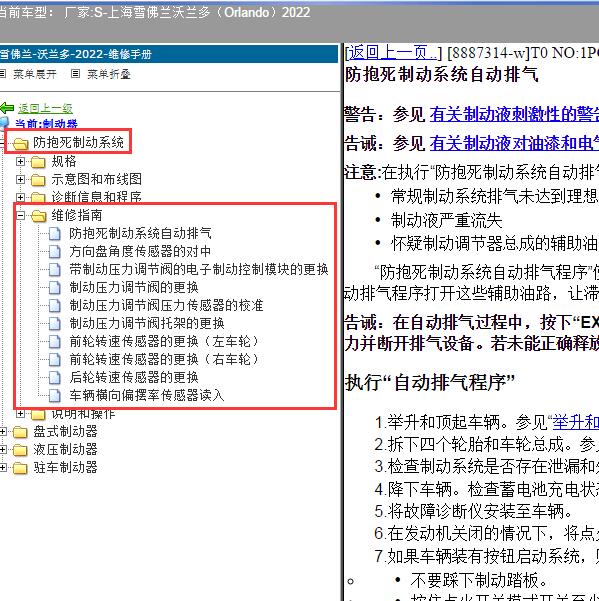Open the 有关制动液刺激性的警告 link
This screenshot has height=601, width=599.
[514, 114]
